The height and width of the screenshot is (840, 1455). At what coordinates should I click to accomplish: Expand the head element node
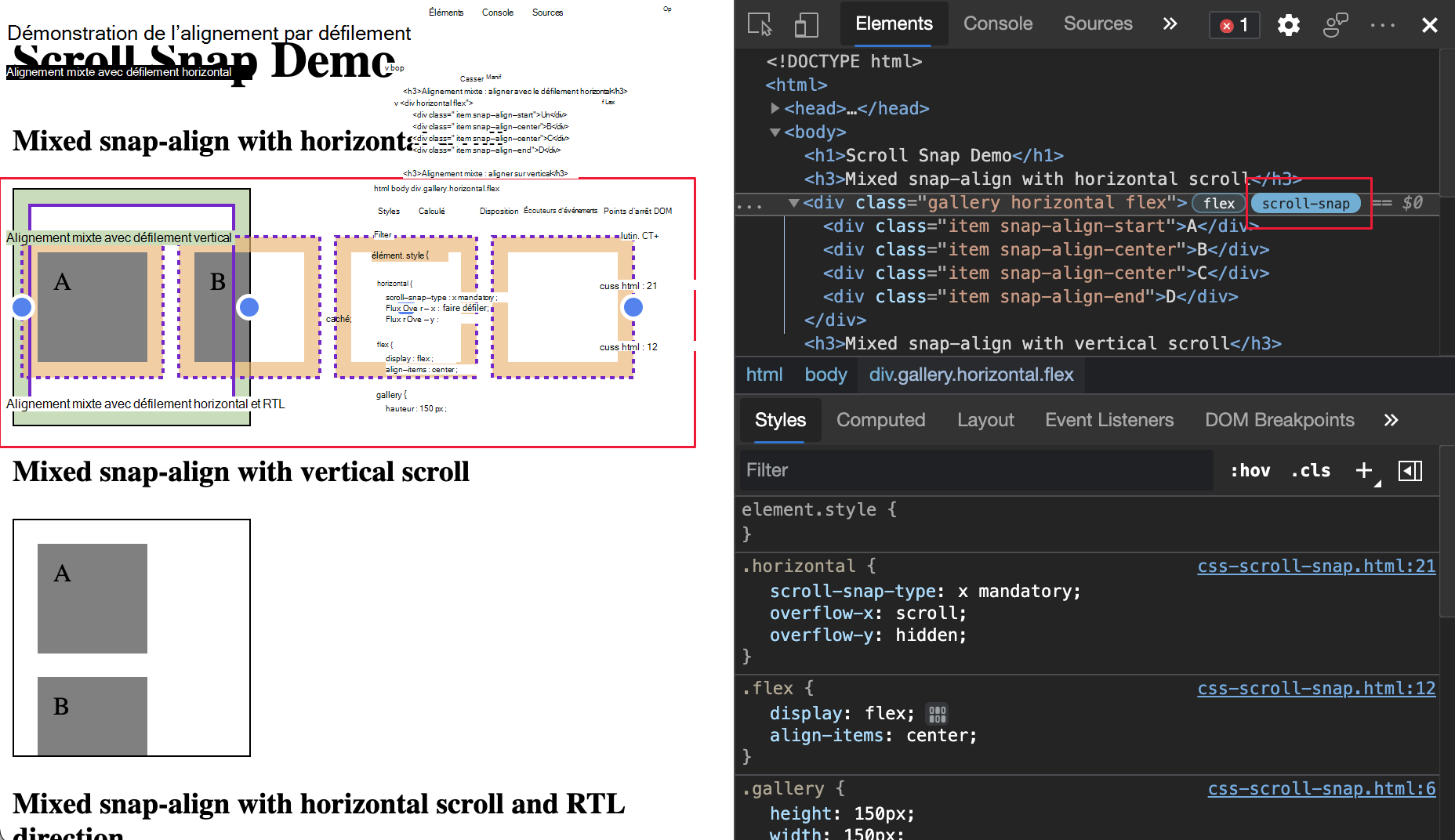pyautogui.click(x=775, y=108)
